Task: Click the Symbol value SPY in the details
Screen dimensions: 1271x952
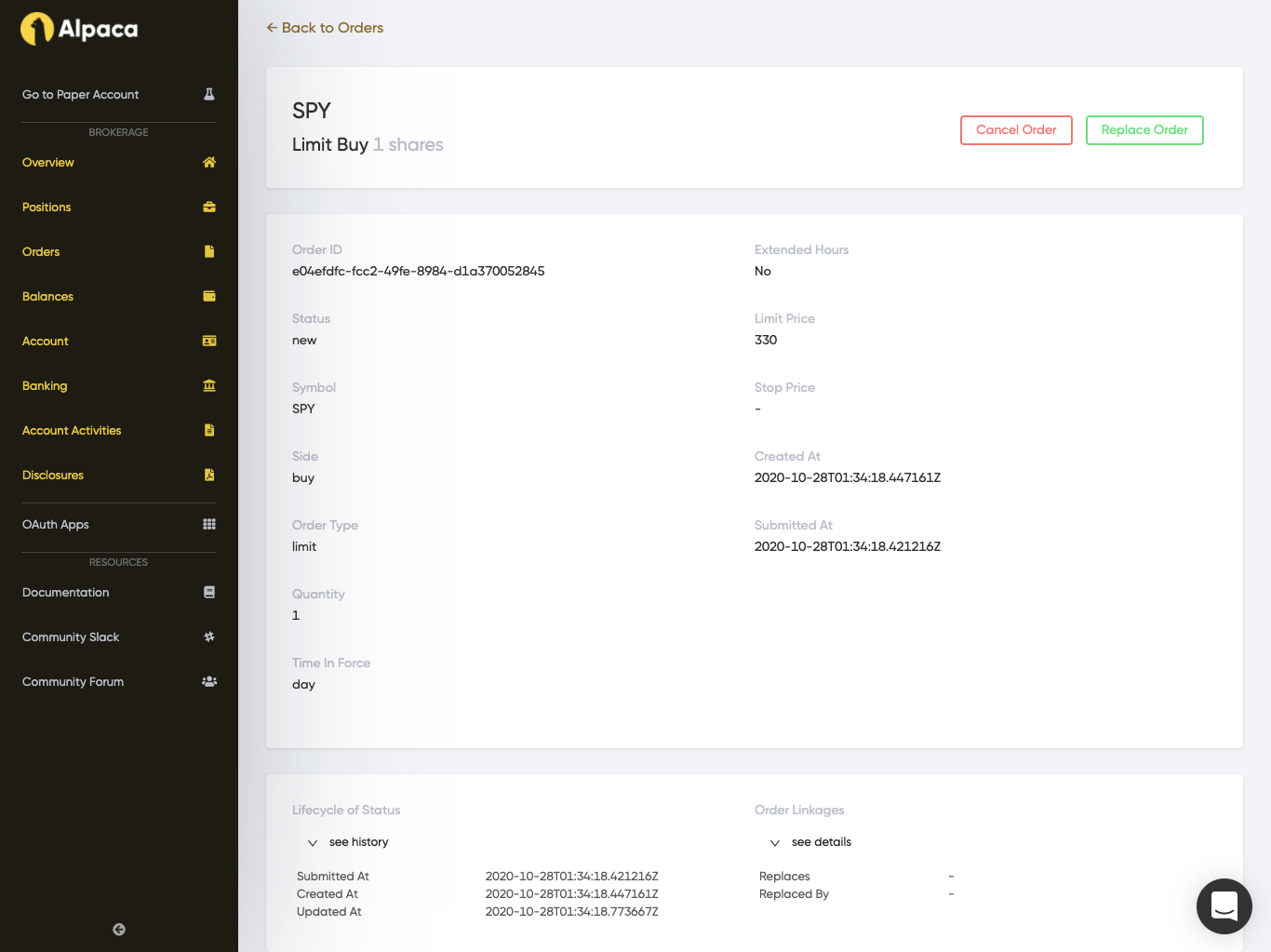Action: (x=303, y=409)
